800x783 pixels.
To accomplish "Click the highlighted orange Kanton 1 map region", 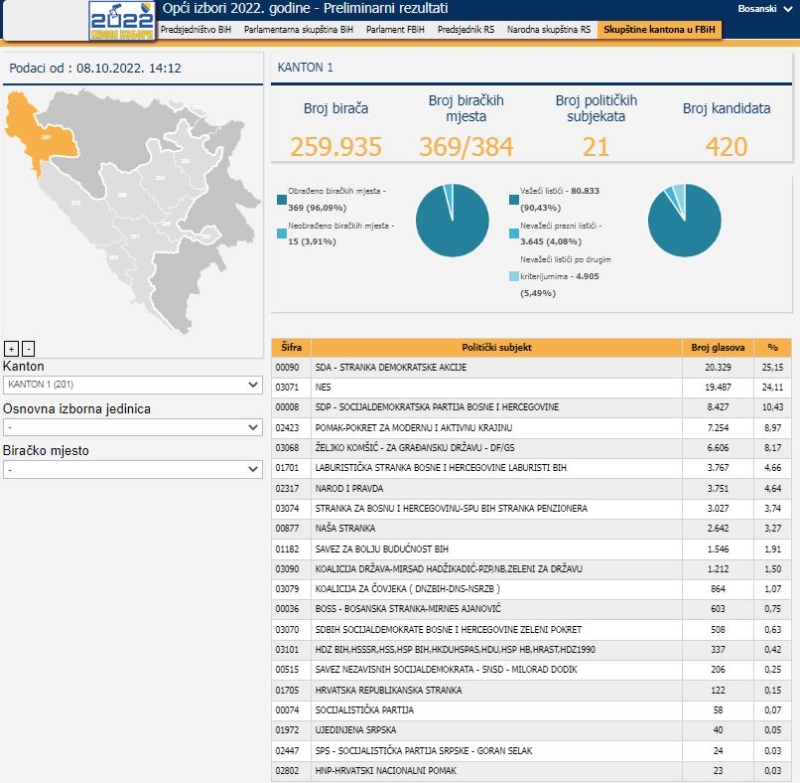I will (x=42, y=131).
